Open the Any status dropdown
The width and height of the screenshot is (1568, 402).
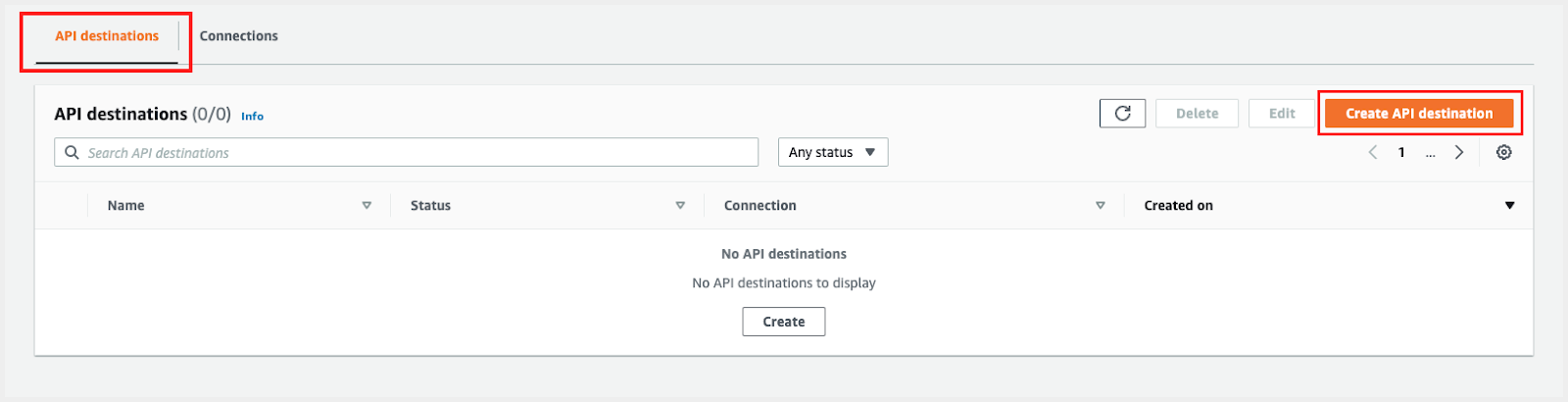point(832,152)
